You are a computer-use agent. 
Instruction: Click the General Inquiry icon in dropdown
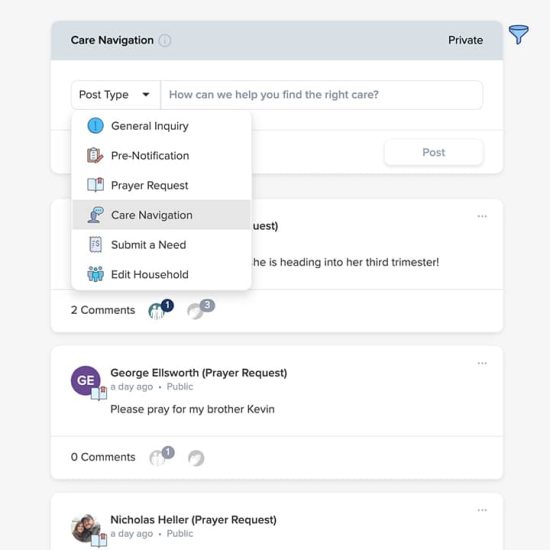point(95,126)
